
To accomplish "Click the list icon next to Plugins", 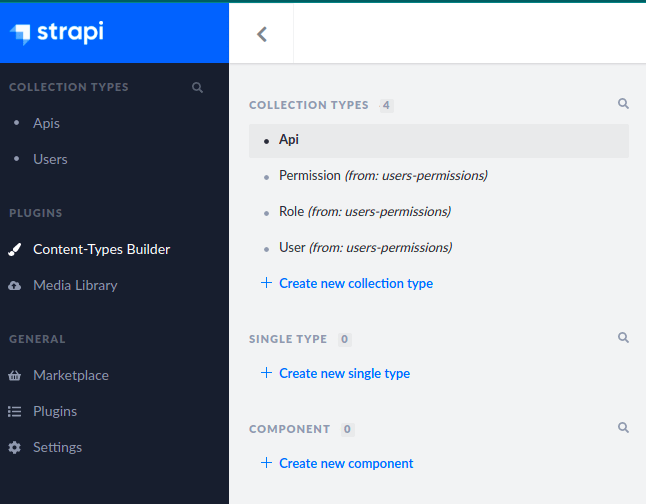I will pyautogui.click(x=14, y=411).
